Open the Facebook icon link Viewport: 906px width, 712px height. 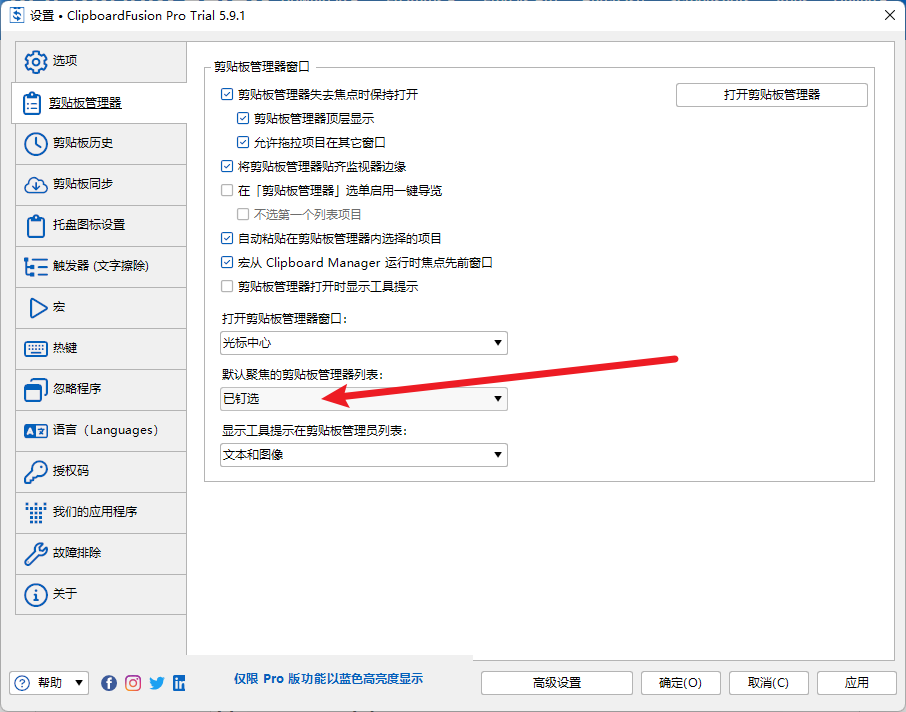pos(109,683)
